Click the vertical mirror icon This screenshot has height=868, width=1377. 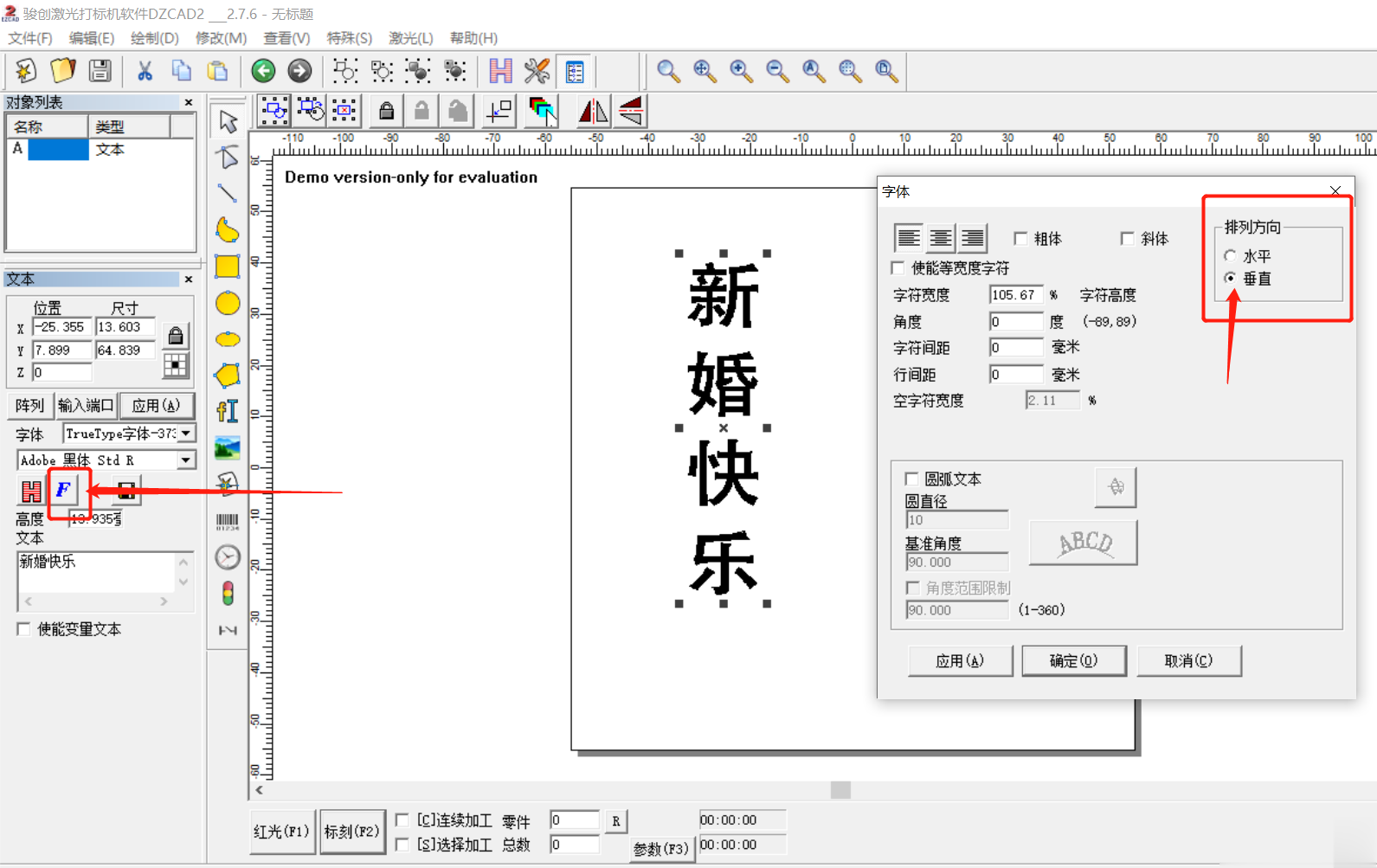[x=631, y=111]
